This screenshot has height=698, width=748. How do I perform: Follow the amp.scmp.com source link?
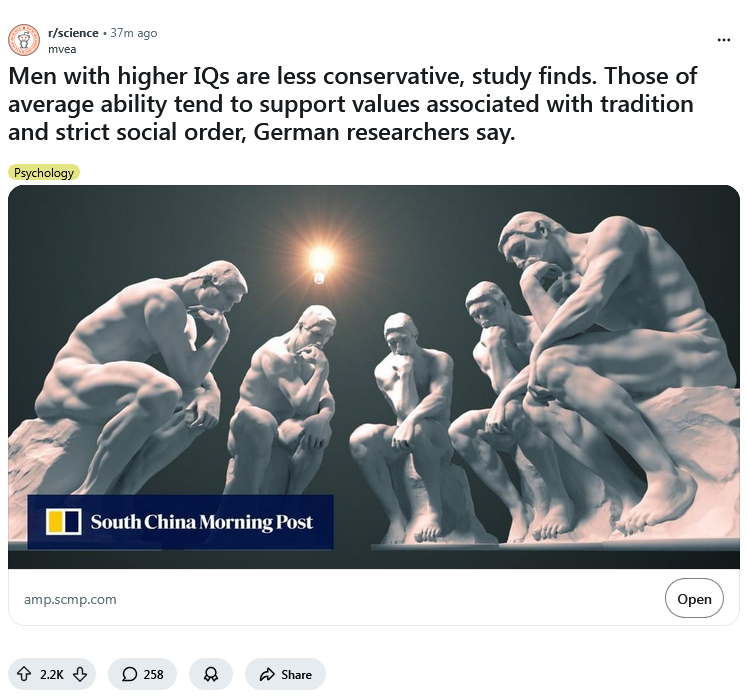tap(70, 599)
